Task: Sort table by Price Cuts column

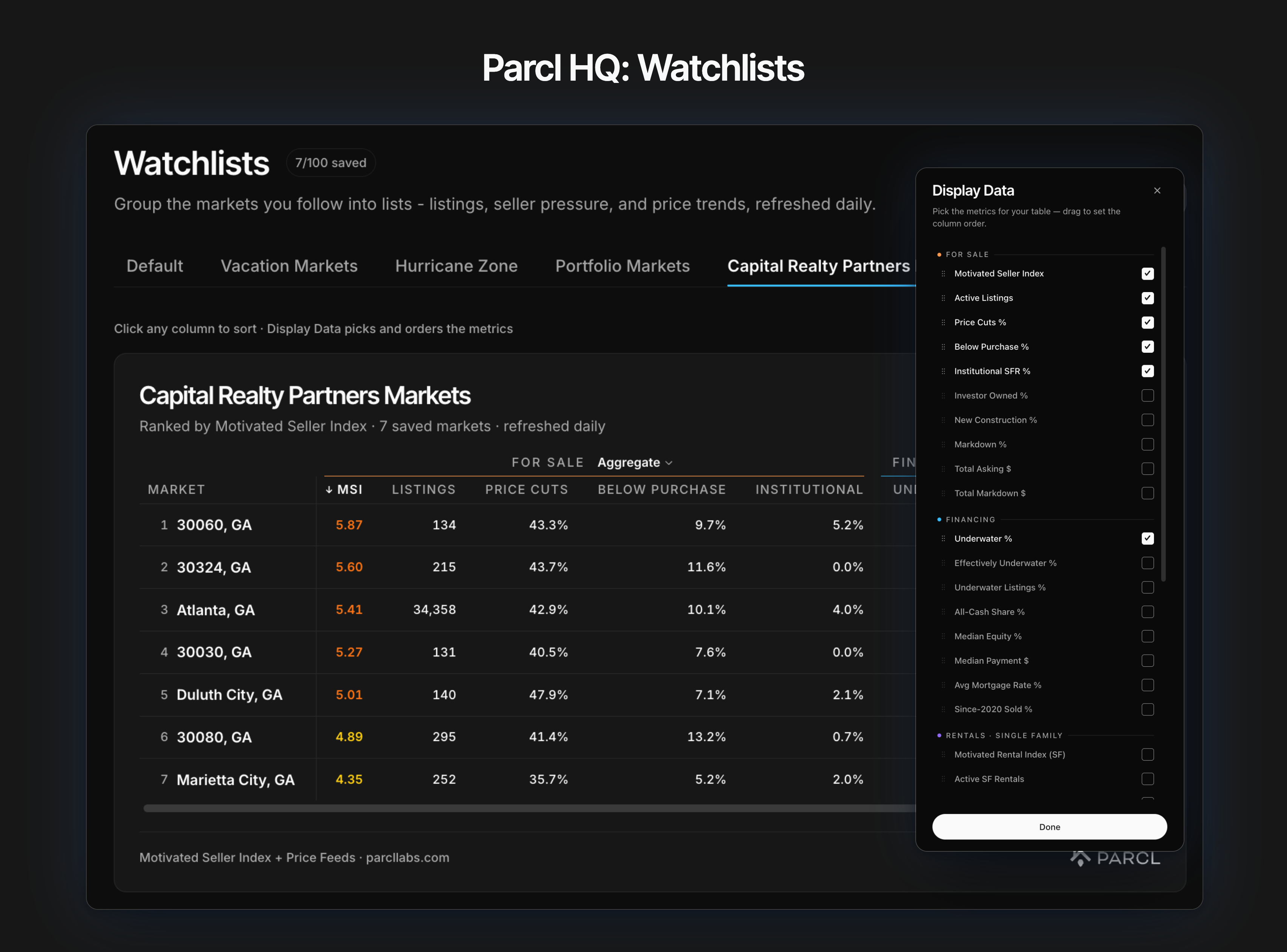Action: [x=526, y=490]
